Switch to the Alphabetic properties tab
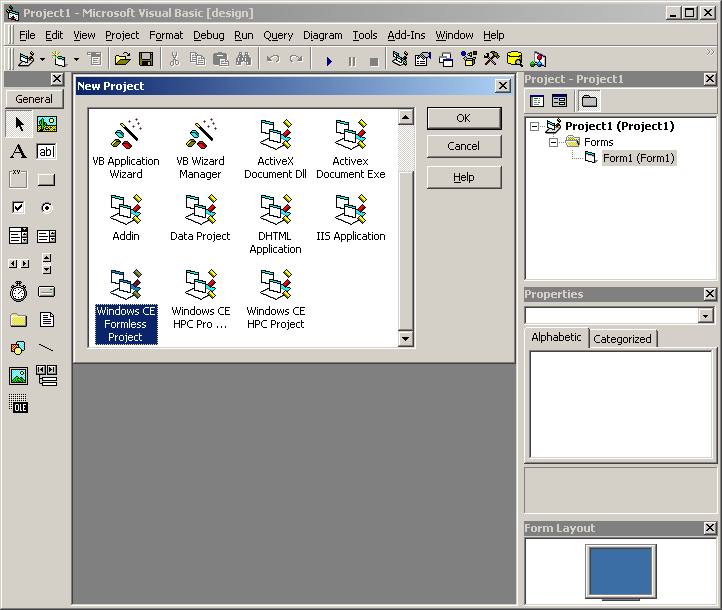 556,337
